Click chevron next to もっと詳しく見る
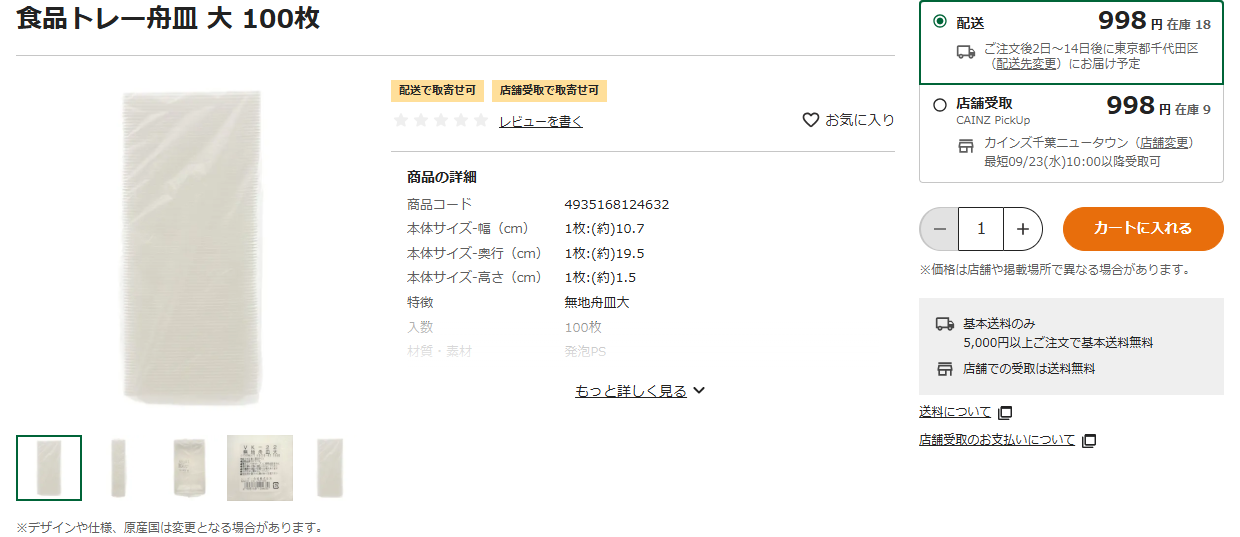Screen dimensions: 1240x537 [699, 391]
